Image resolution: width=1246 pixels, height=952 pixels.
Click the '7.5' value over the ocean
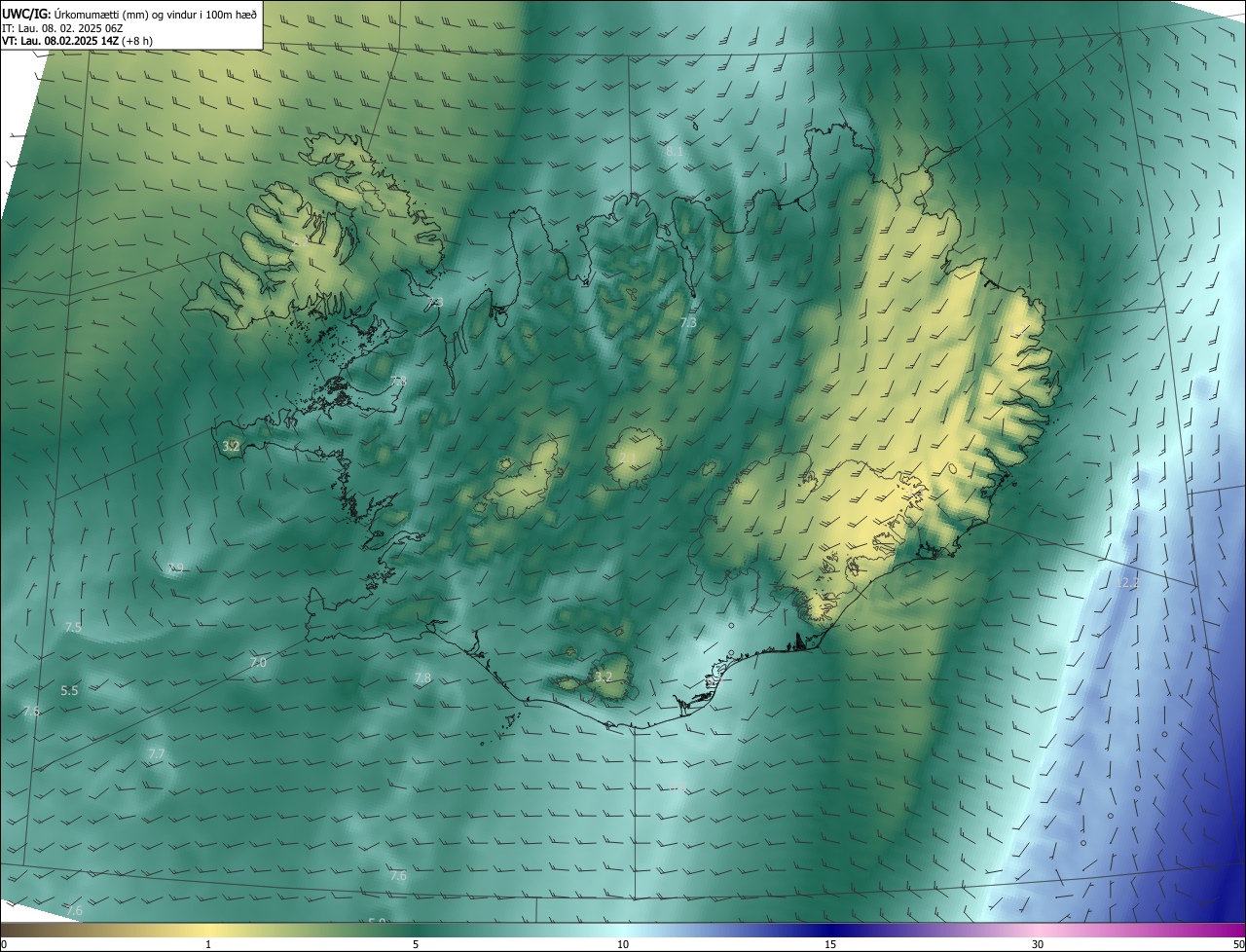(x=73, y=628)
